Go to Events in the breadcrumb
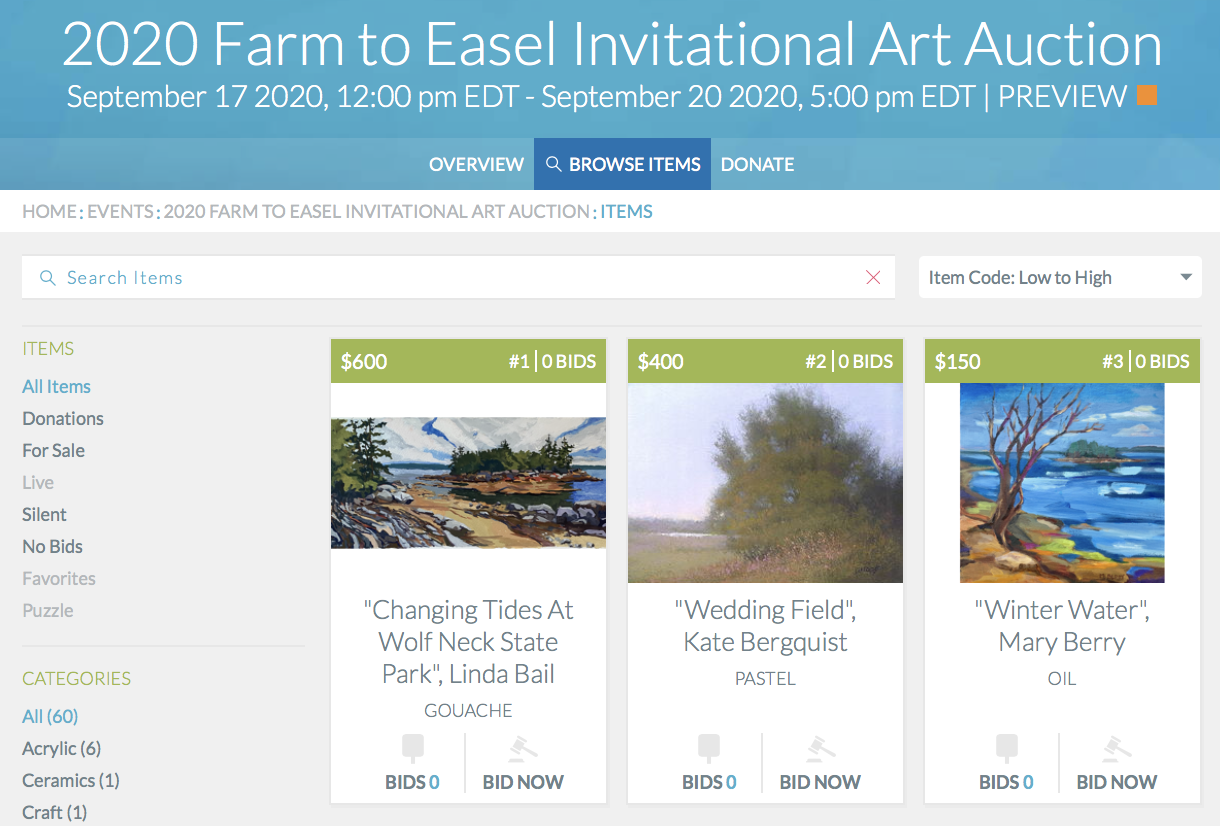Viewport: 1220px width, 826px height. click(x=120, y=211)
